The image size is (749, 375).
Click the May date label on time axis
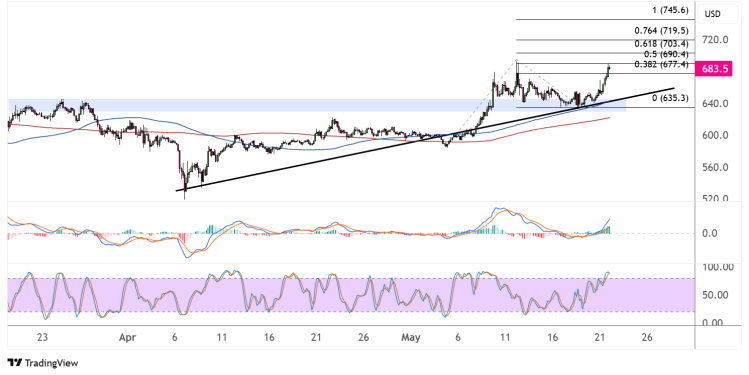[411, 338]
